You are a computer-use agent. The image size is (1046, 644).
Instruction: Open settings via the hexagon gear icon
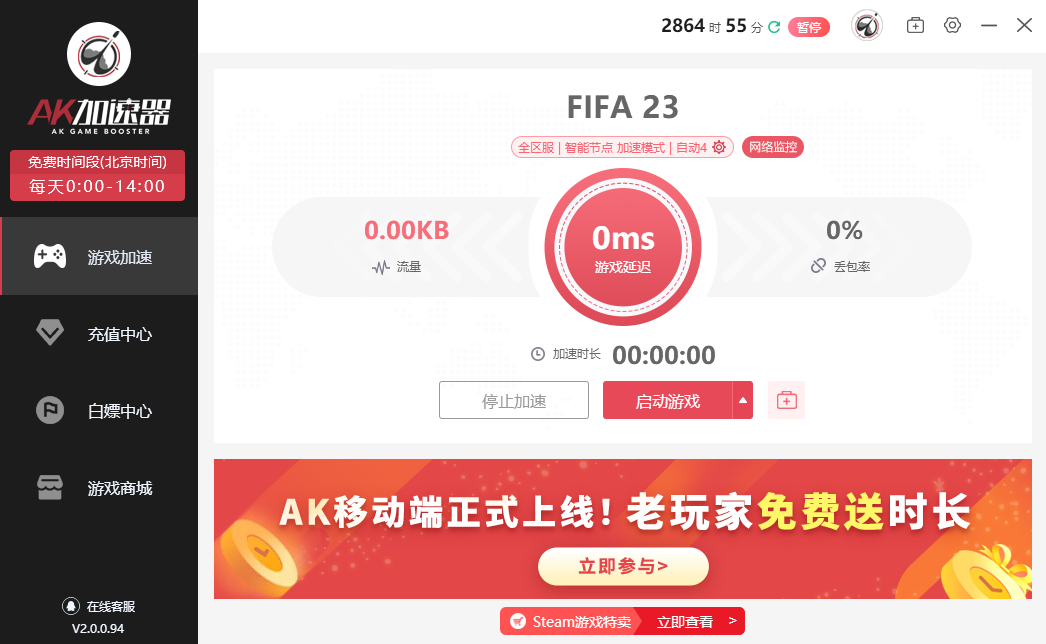(x=953, y=25)
